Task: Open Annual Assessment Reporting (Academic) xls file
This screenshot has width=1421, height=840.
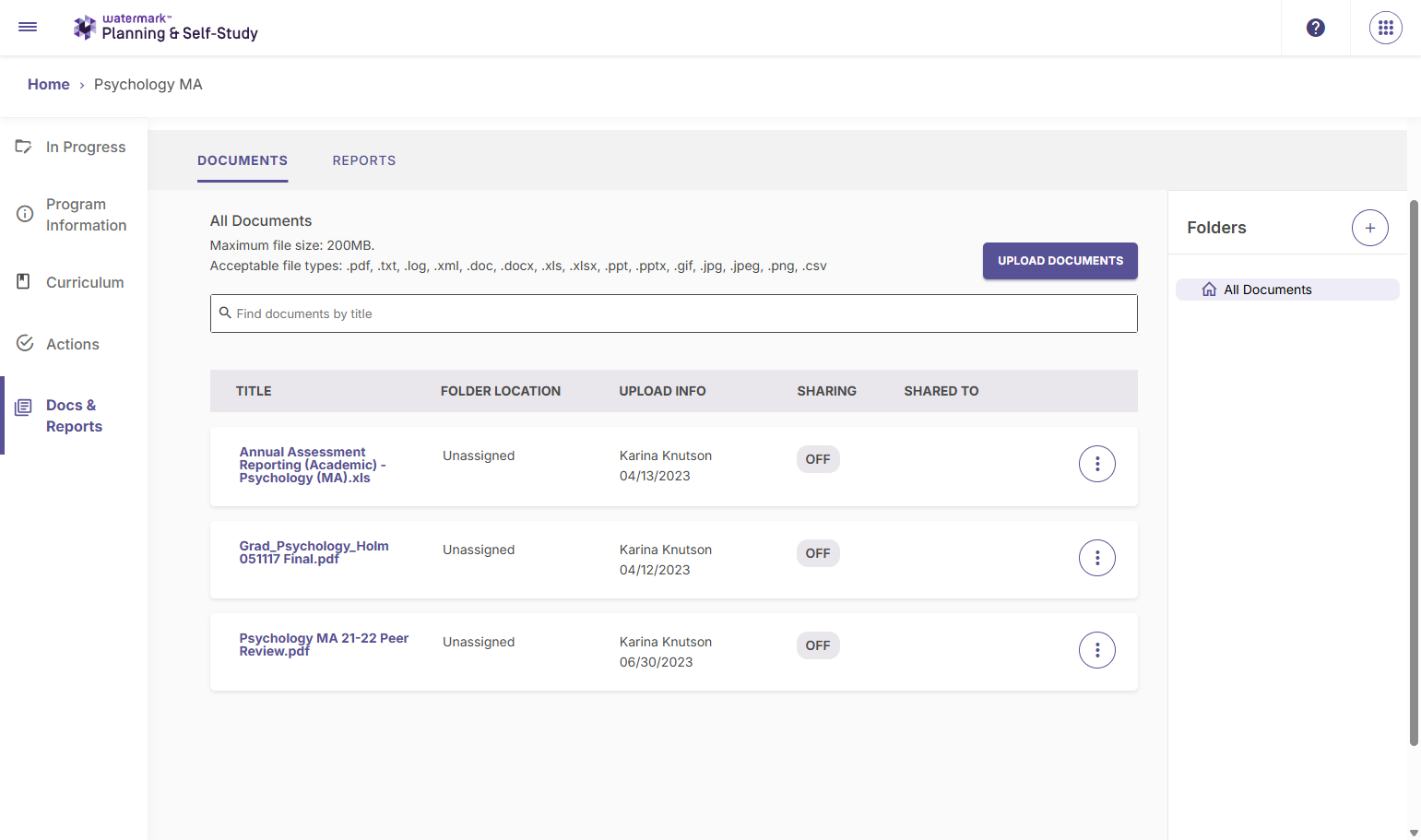Action: (313, 465)
